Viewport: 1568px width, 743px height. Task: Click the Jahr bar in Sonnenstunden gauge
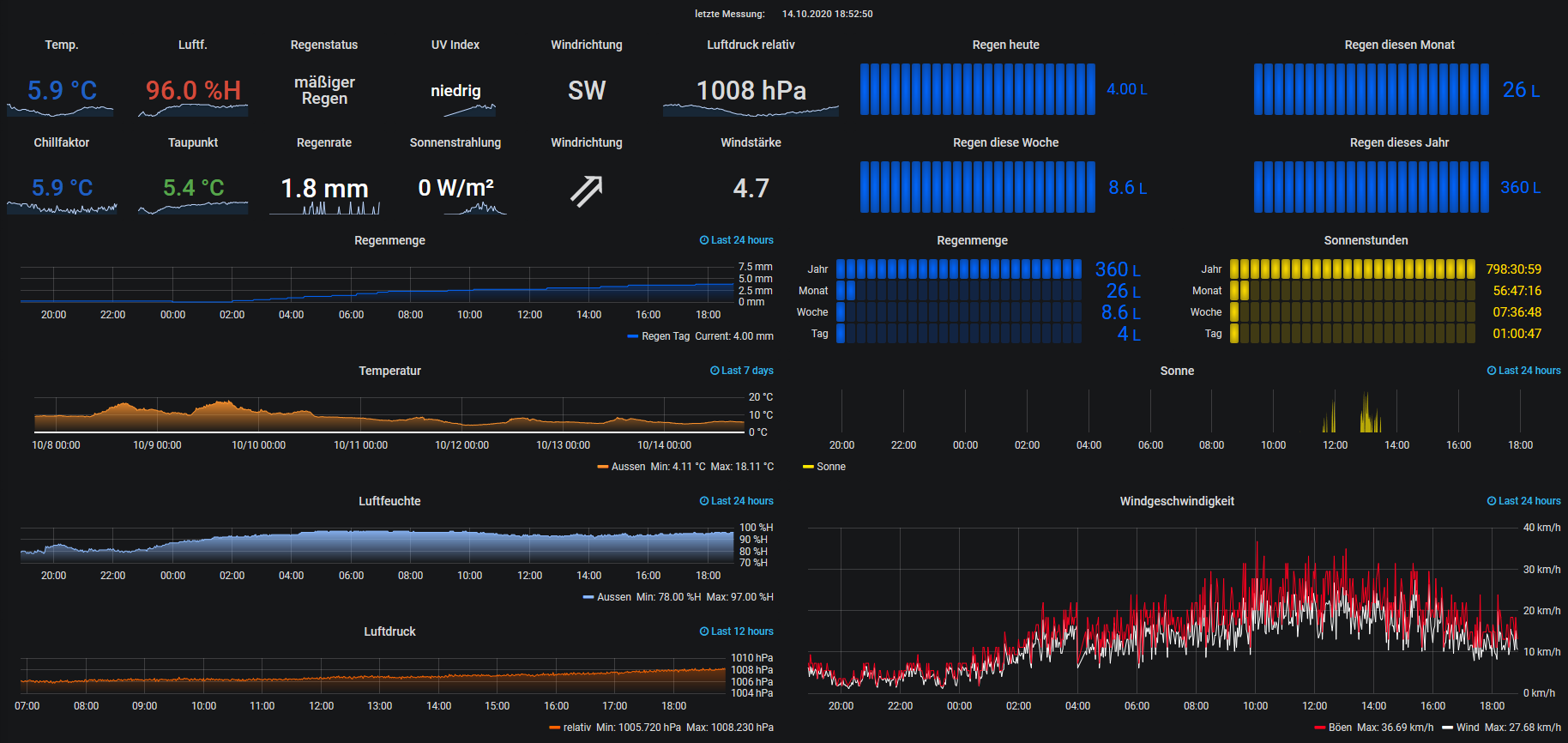click(x=1353, y=269)
